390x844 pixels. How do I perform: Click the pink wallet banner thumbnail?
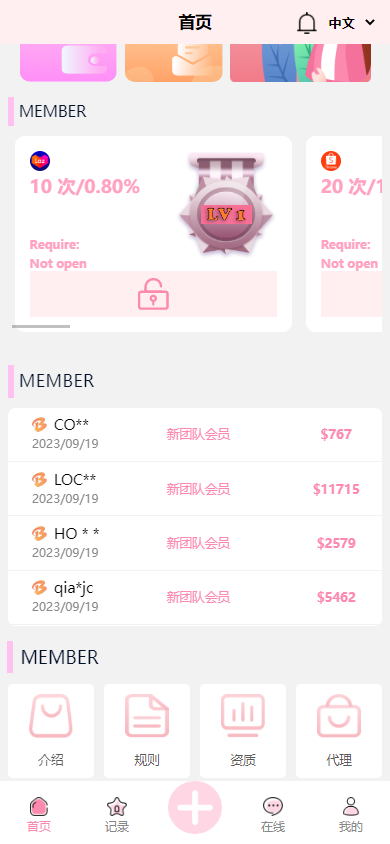(68, 62)
